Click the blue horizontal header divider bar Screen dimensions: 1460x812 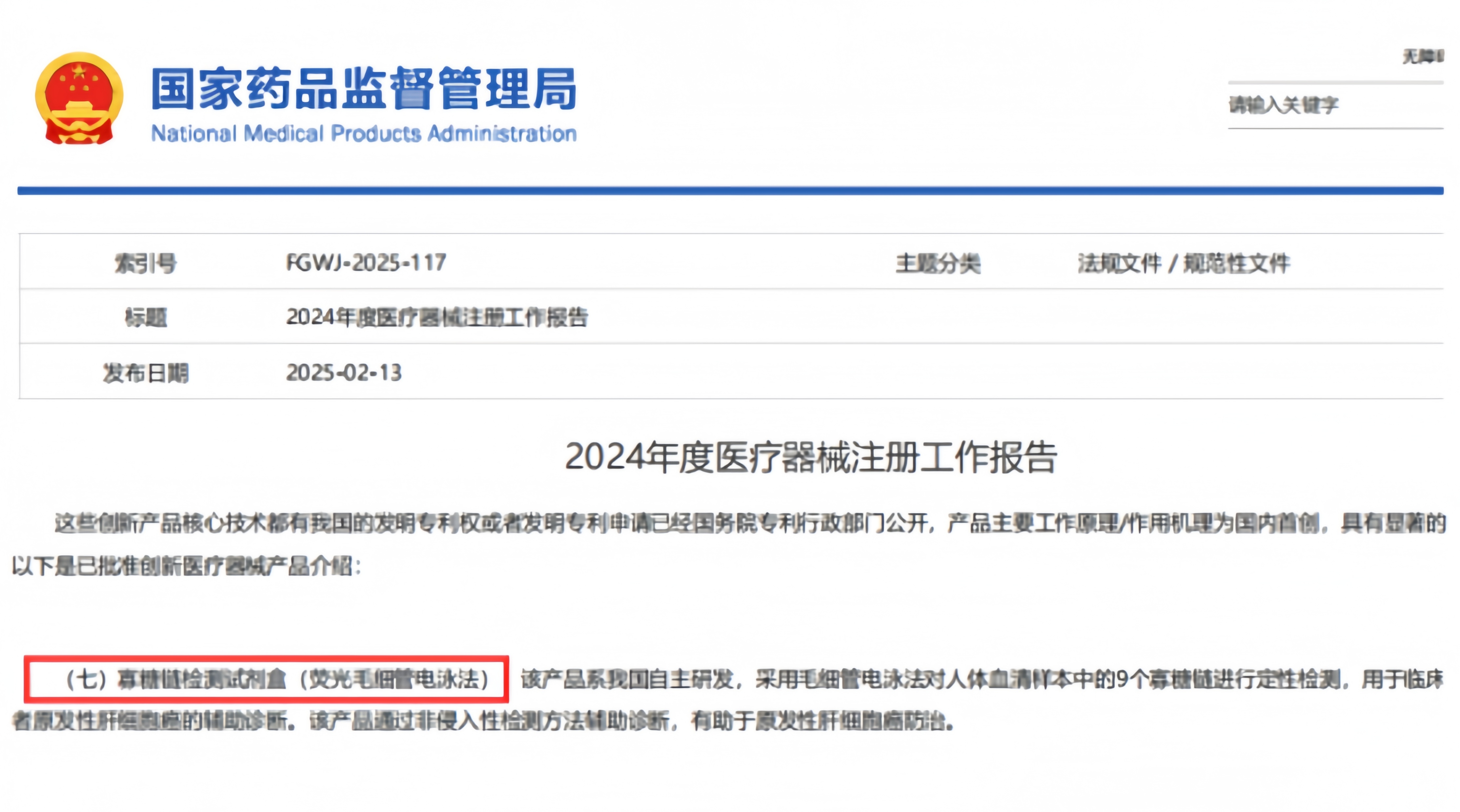(x=730, y=191)
